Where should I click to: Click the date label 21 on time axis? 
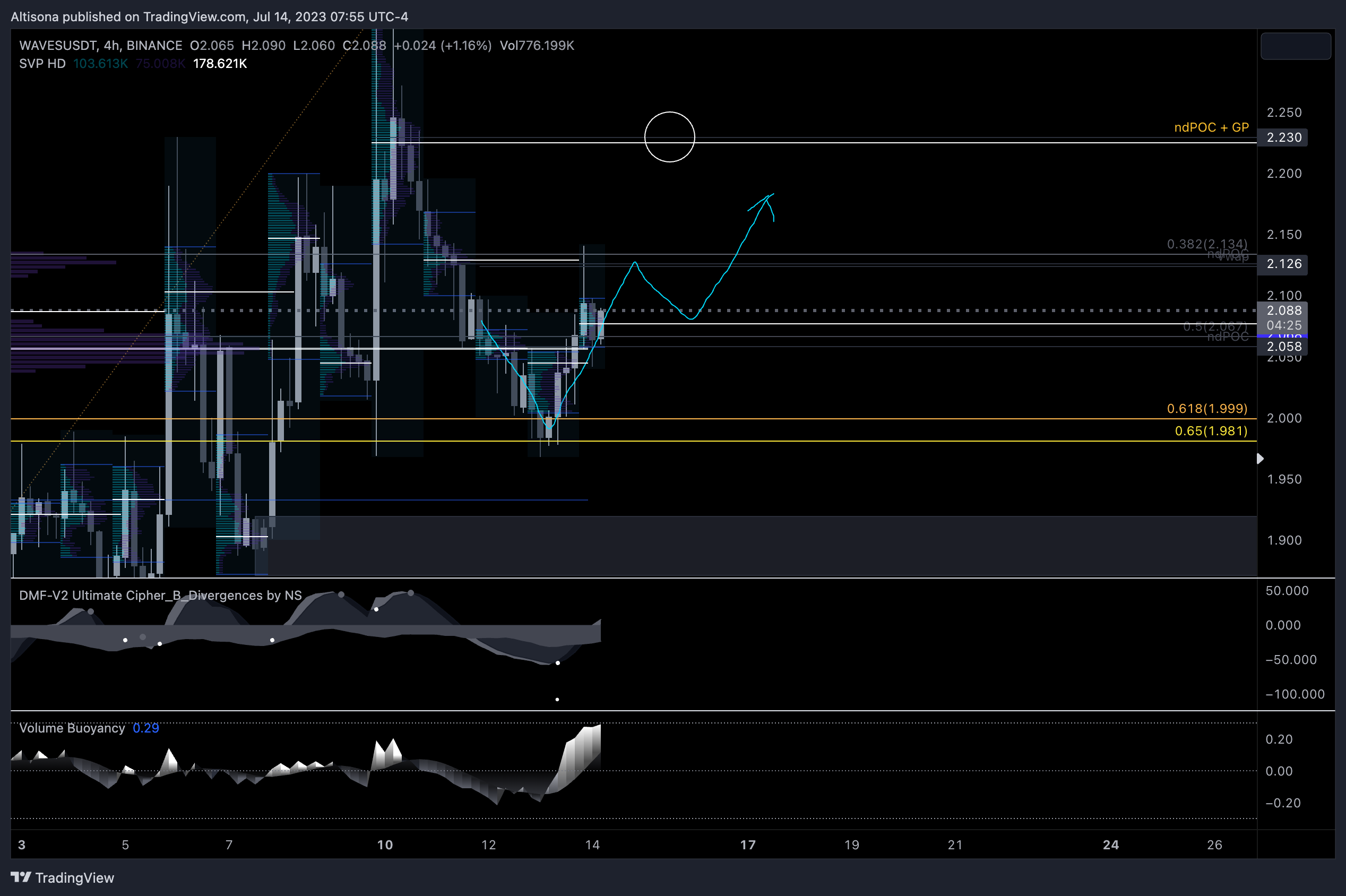[x=955, y=845]
